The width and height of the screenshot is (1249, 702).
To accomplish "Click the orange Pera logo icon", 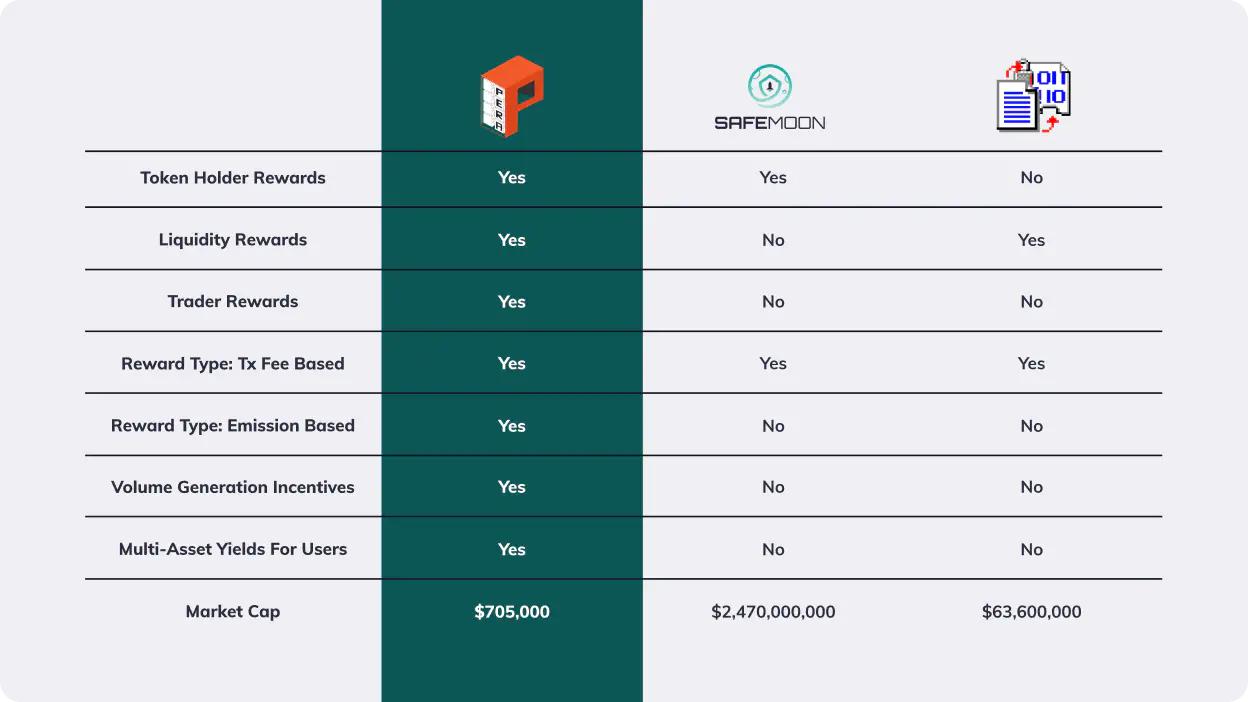I will [512, 95].
